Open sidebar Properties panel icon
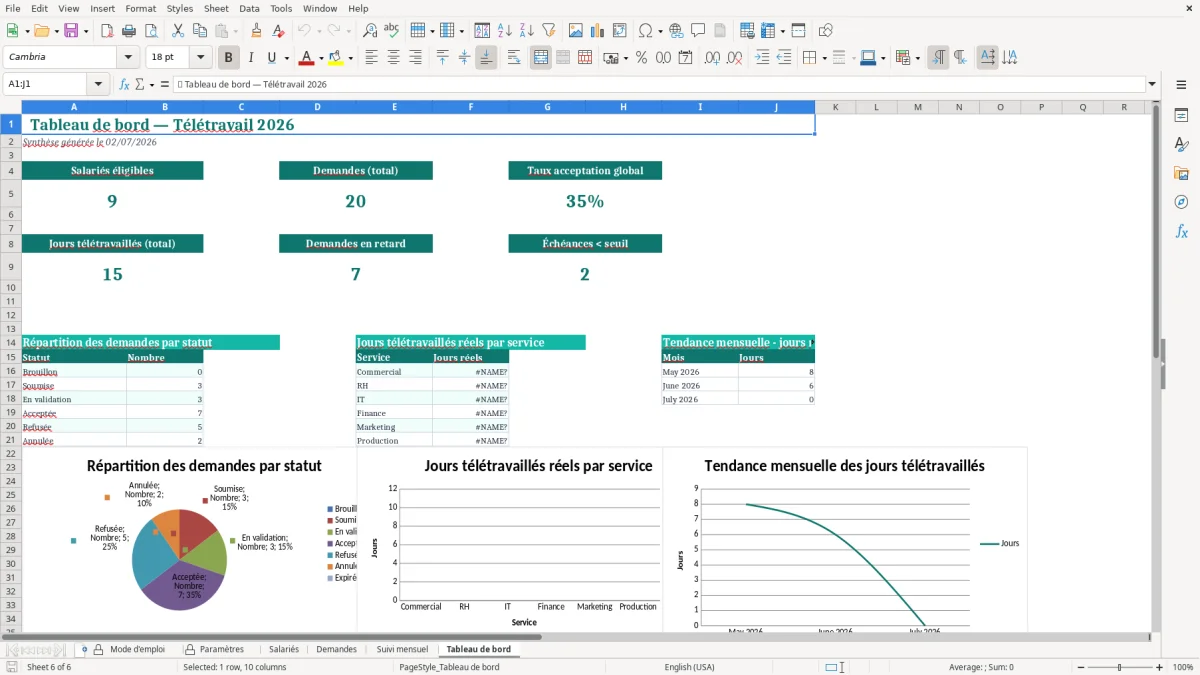 pos(1181,116)
